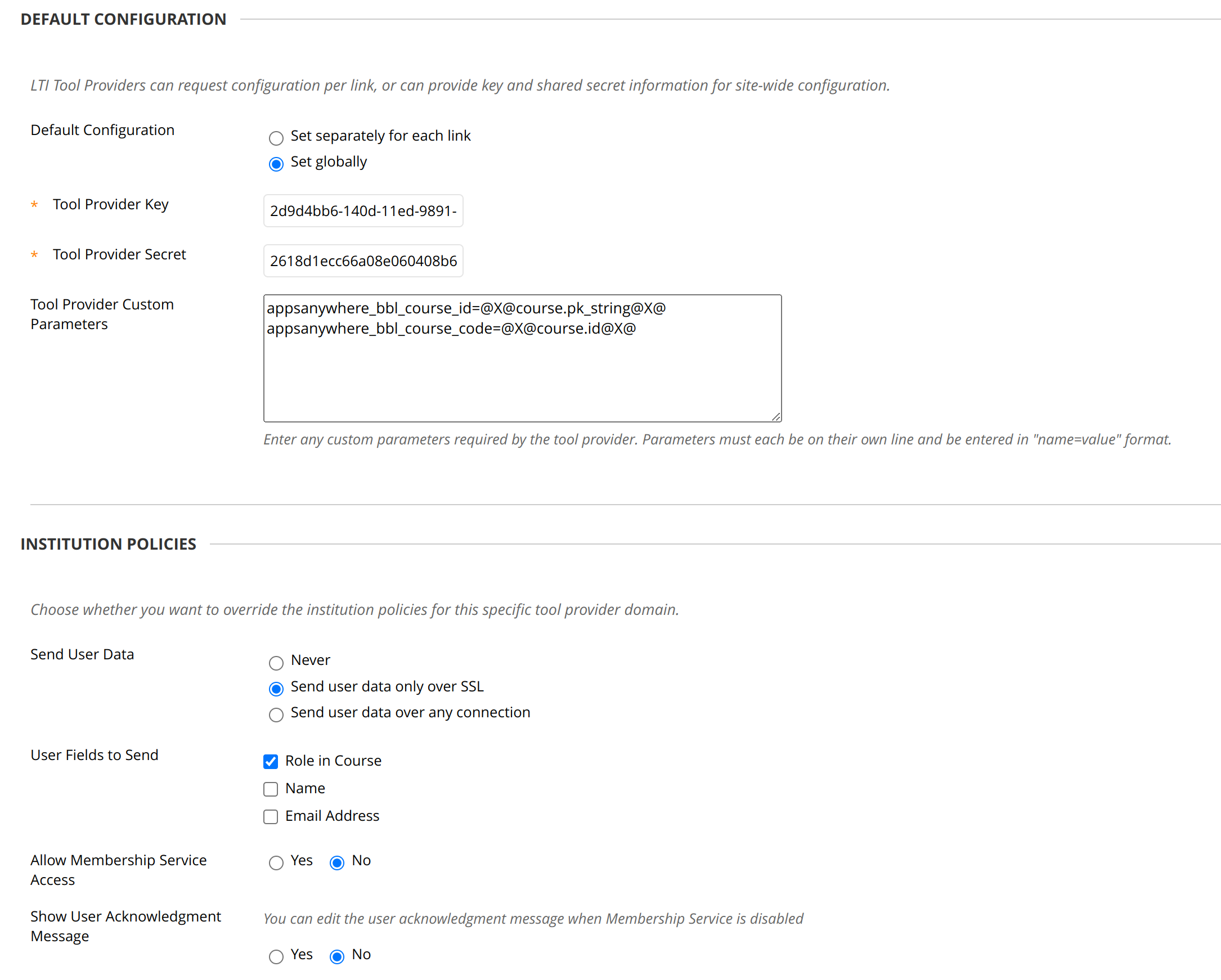
Task: Enable the 'Name' user field checkbox
Action: click(271, 789)
